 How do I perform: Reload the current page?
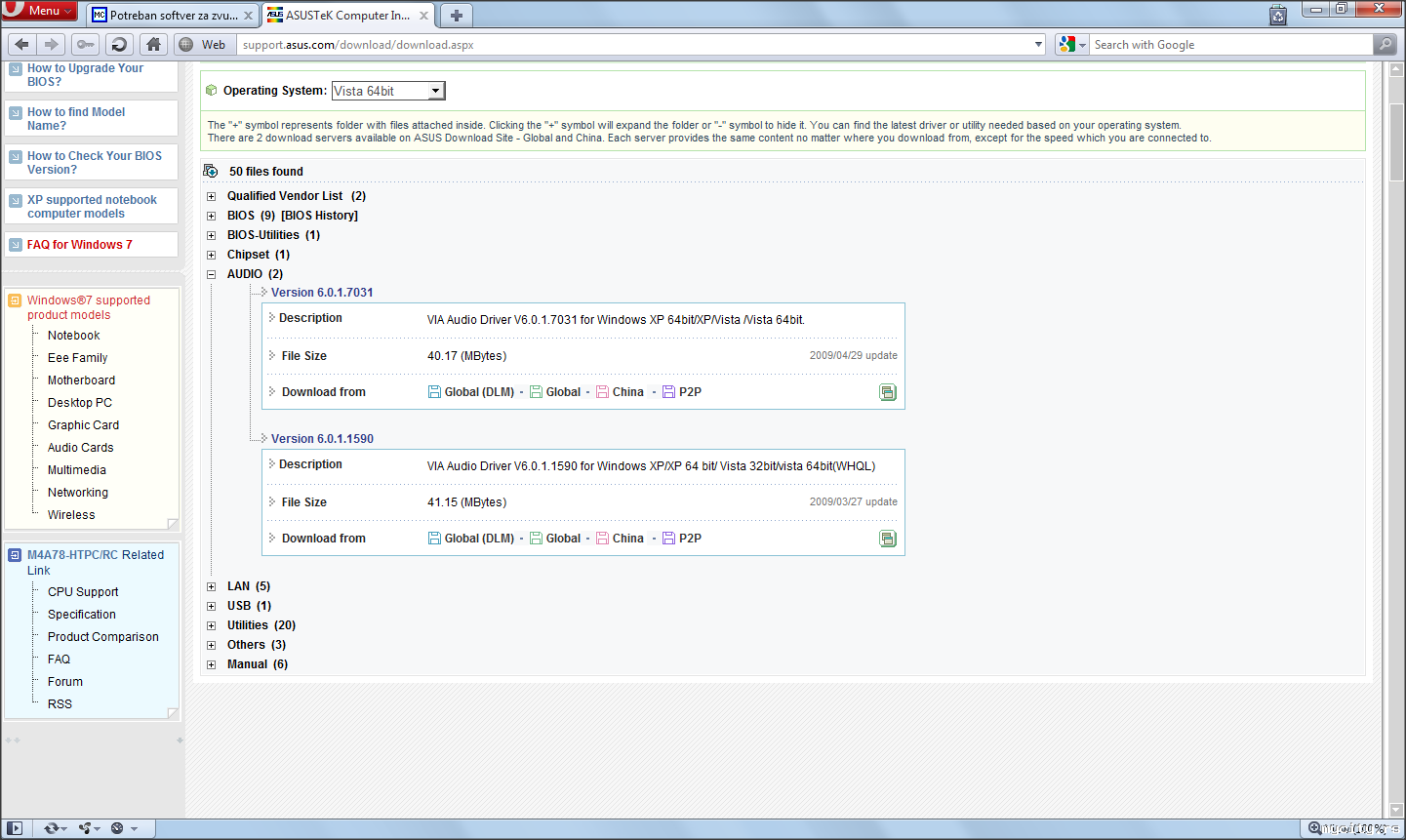pyautogui.click(x=119, y=44)
